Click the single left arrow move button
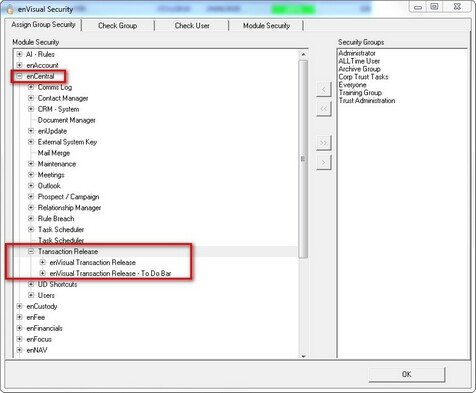476x393 pixels. [324, 89]
